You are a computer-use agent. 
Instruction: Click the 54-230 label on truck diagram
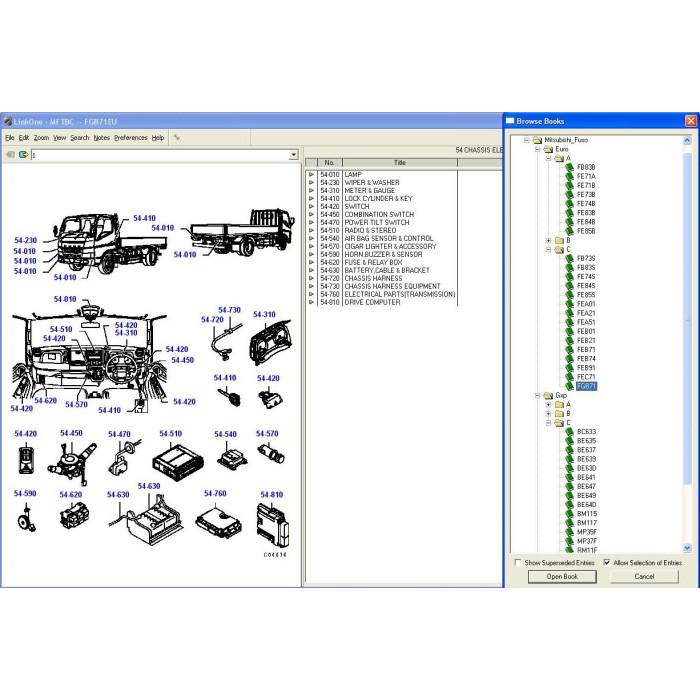pyautogui.click(x=25, y=240)
